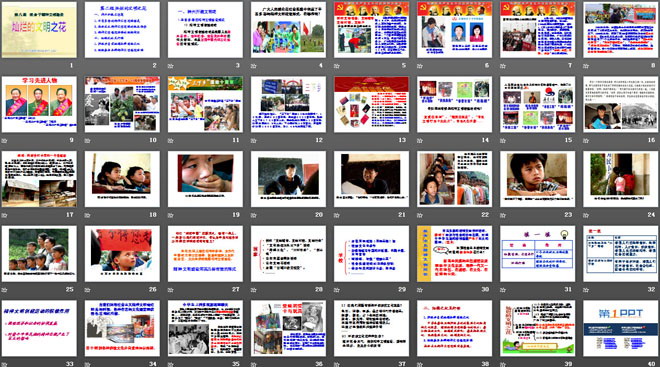
Task: Click the animation star under slide 4
Action: tap(253, 66)
